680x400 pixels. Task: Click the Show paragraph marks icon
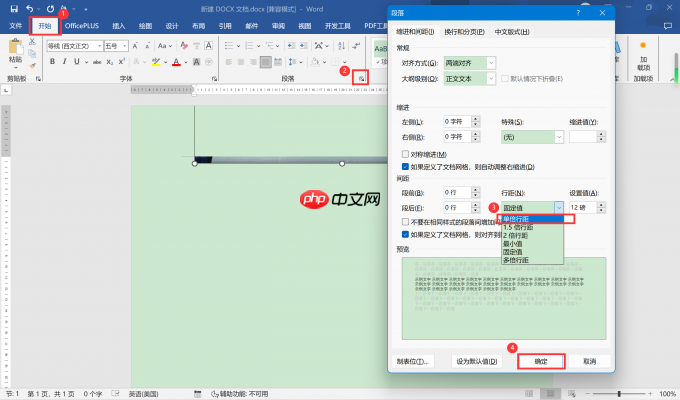(356, 46)
